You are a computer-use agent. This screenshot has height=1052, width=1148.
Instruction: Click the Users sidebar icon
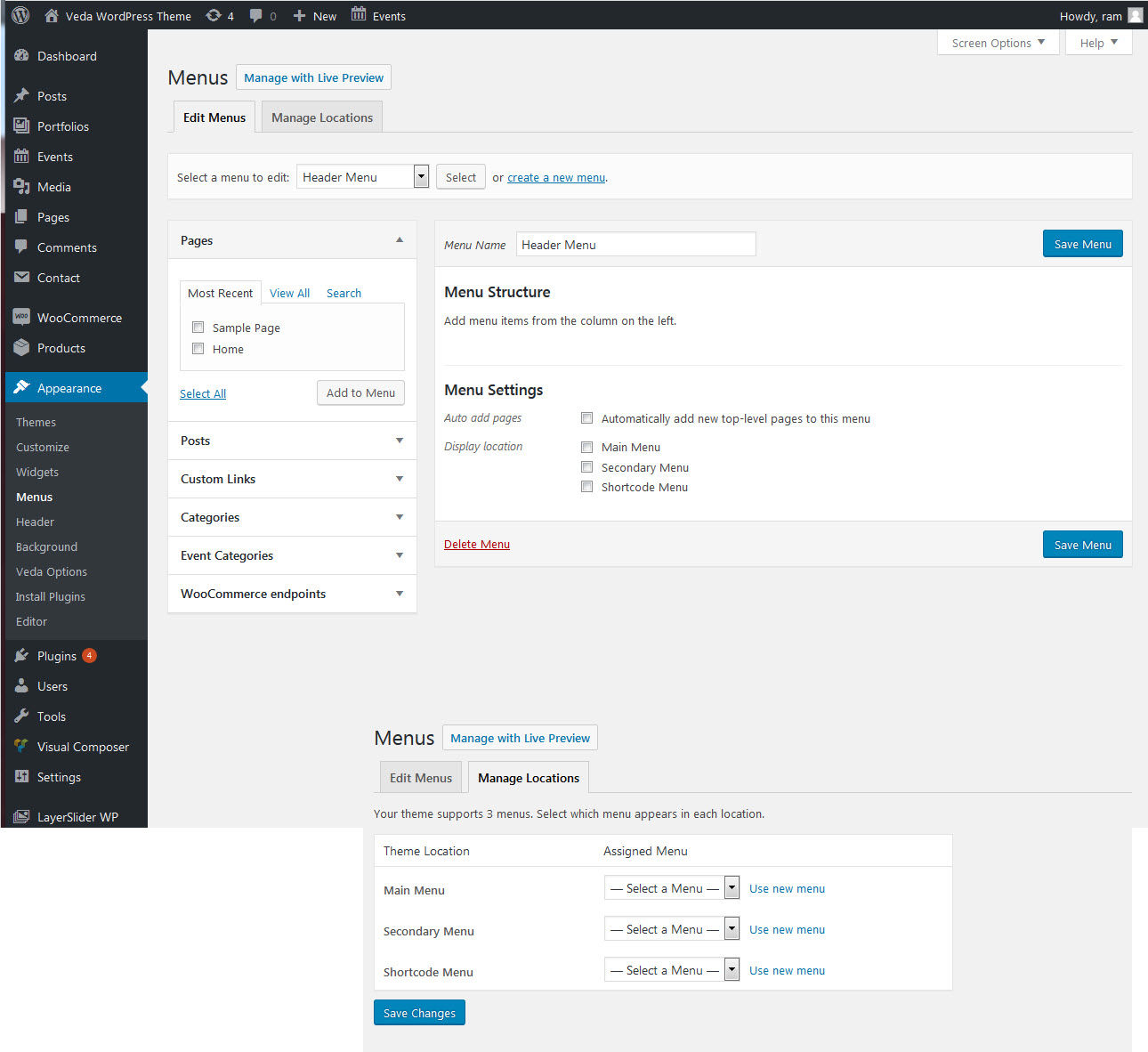(21, 685)
